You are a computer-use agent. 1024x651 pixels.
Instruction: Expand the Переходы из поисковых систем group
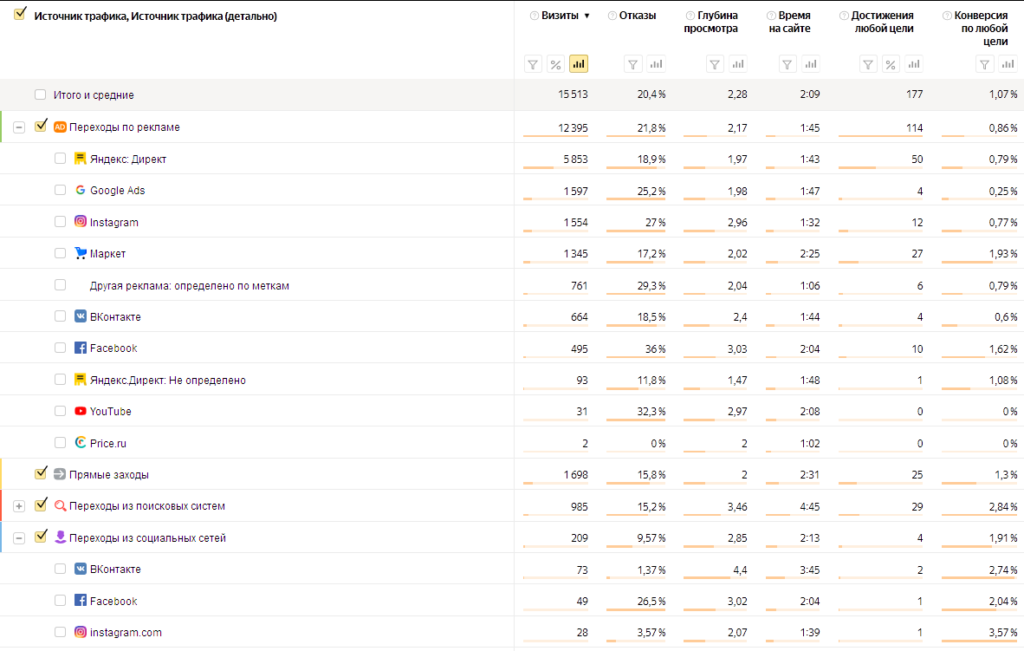point(19,506)
